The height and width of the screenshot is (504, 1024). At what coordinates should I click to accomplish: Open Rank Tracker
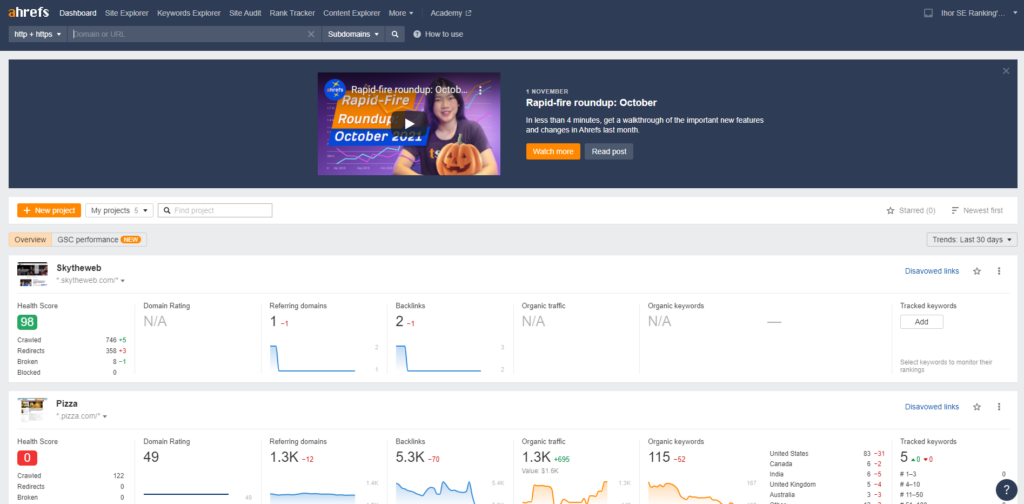pos(292,13)
